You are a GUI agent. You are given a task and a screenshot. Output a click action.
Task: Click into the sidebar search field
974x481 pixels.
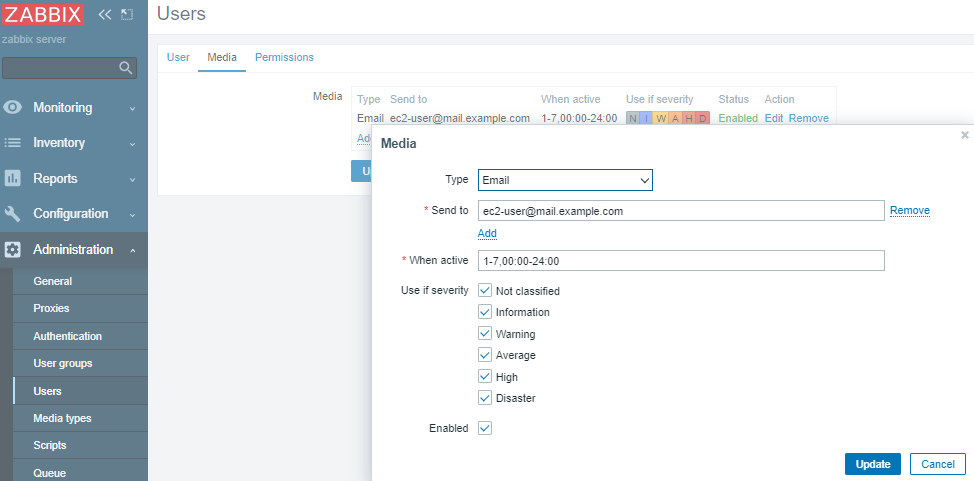click(x=61, y=68)
